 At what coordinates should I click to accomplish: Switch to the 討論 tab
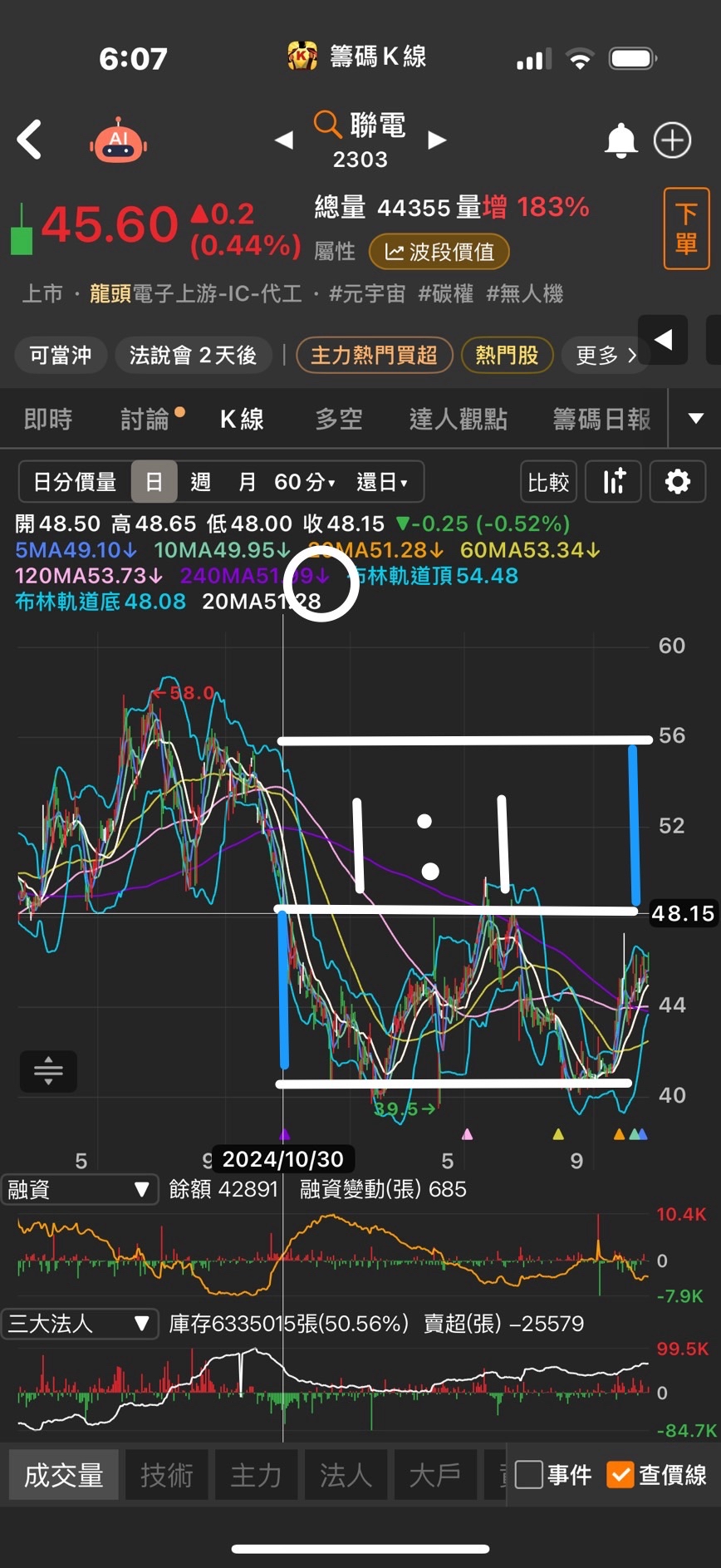tap(145, 420)
